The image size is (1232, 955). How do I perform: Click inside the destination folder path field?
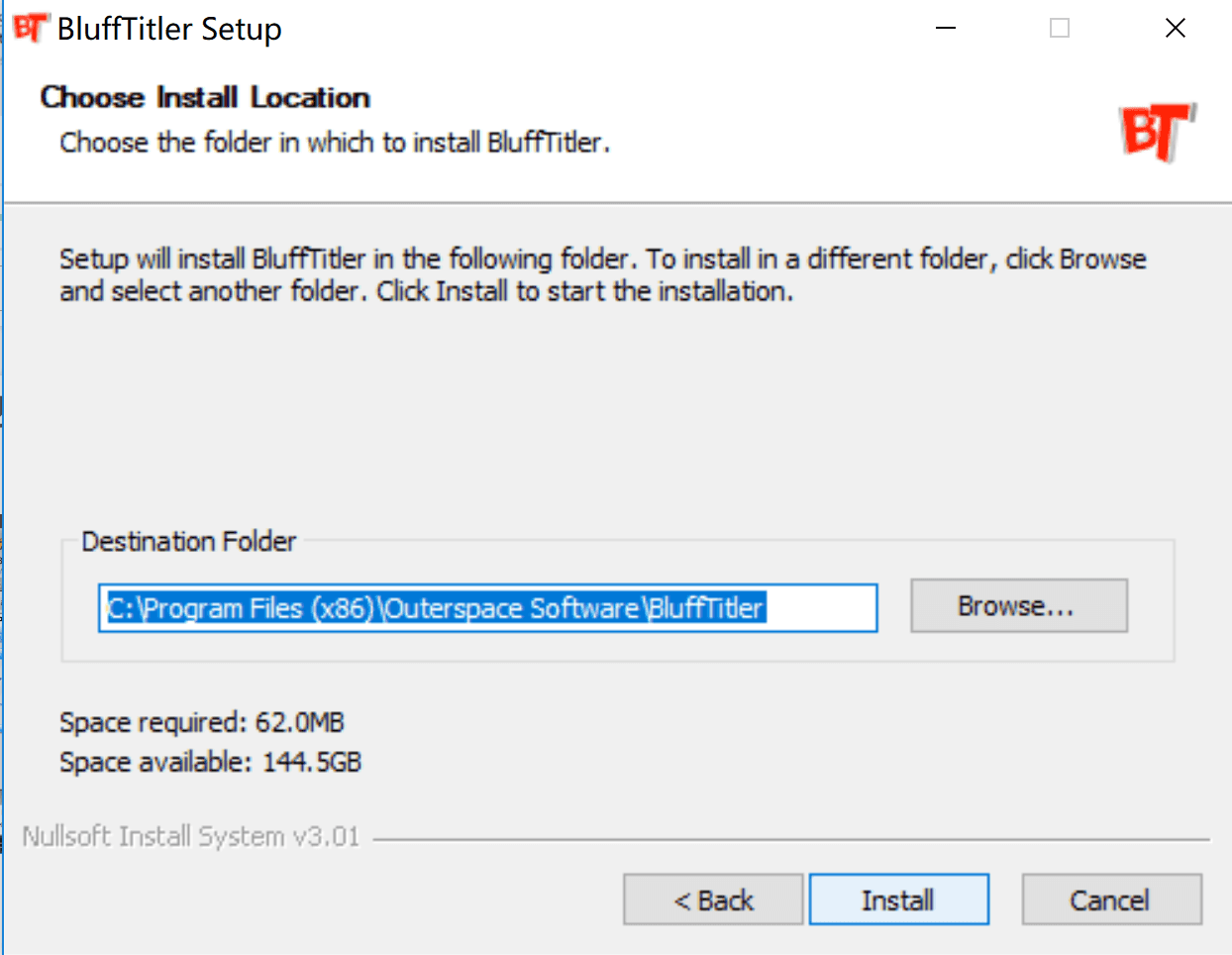tap(487, 607)
